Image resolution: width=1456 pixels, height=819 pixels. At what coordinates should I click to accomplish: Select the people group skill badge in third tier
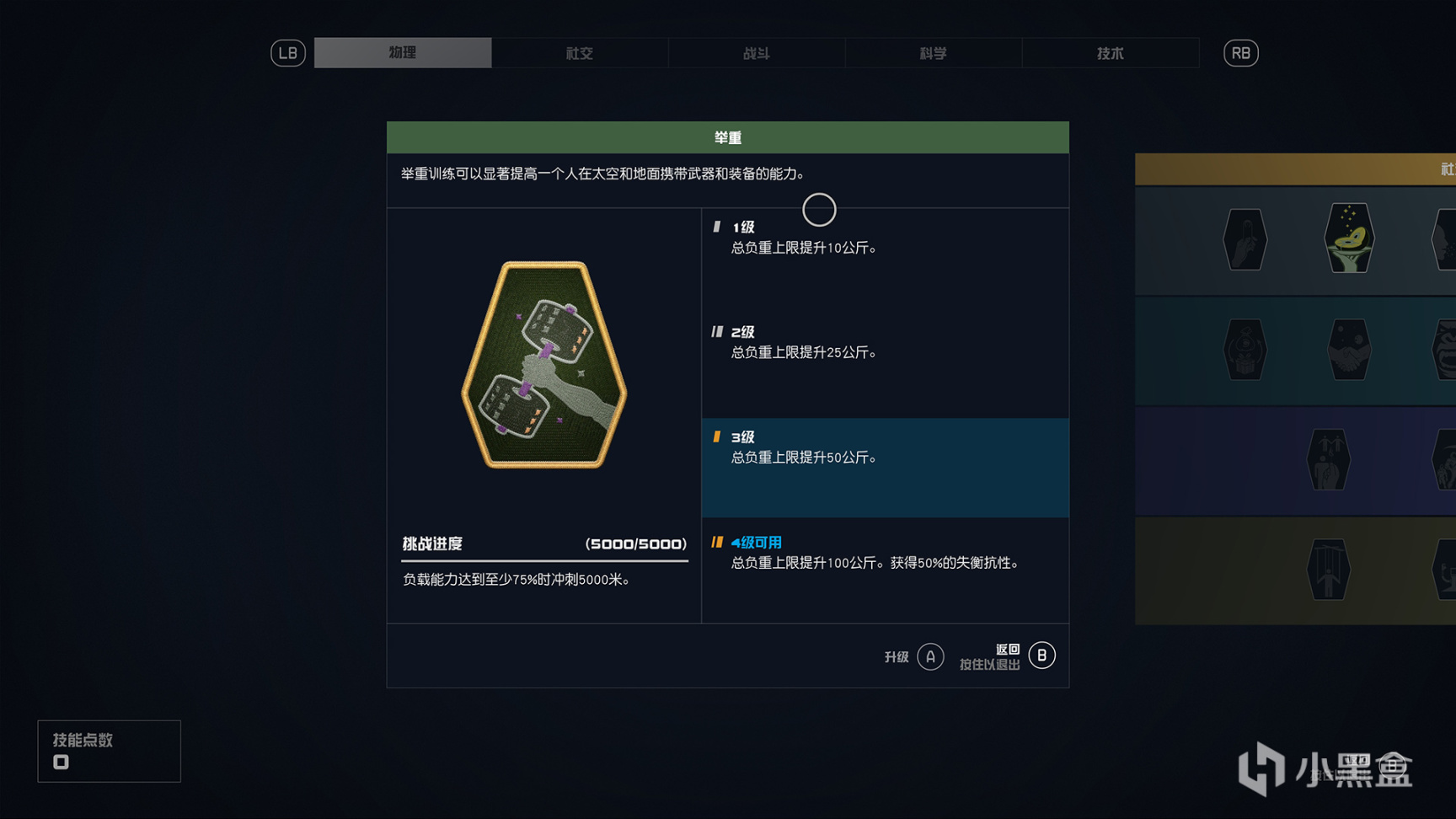click(x=1328, y=459)
